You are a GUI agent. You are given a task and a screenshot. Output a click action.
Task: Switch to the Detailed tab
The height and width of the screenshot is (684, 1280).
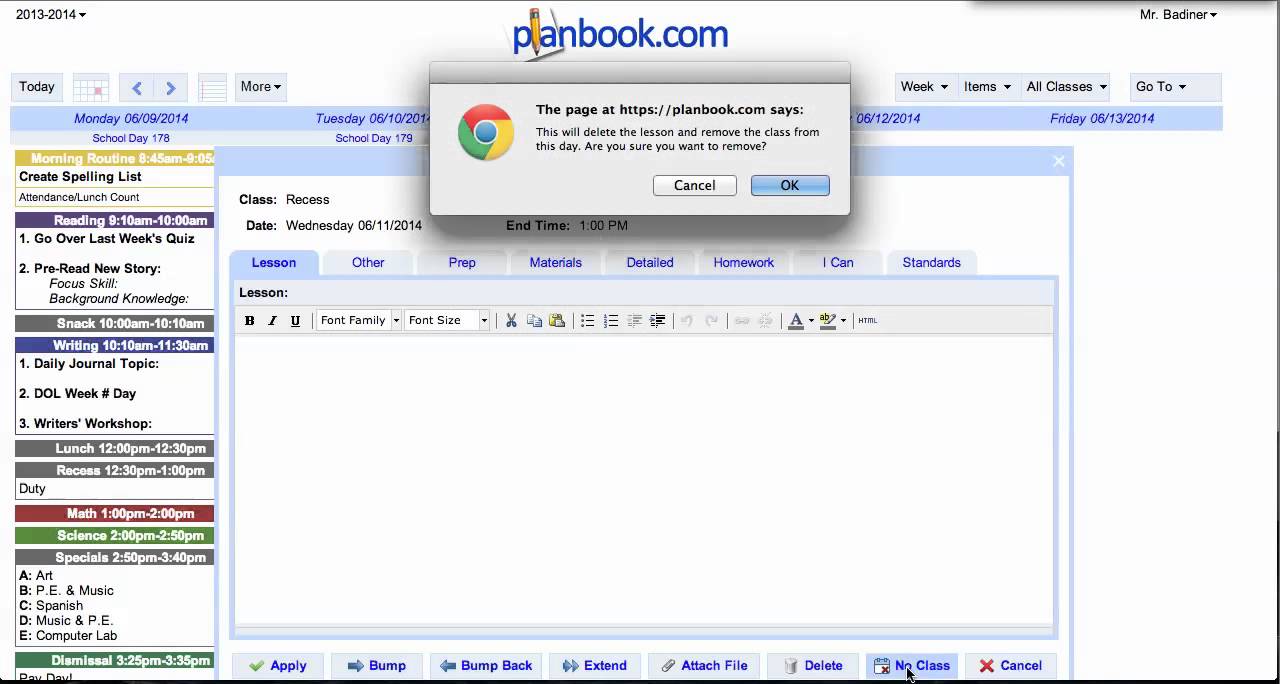click(650, 263)
